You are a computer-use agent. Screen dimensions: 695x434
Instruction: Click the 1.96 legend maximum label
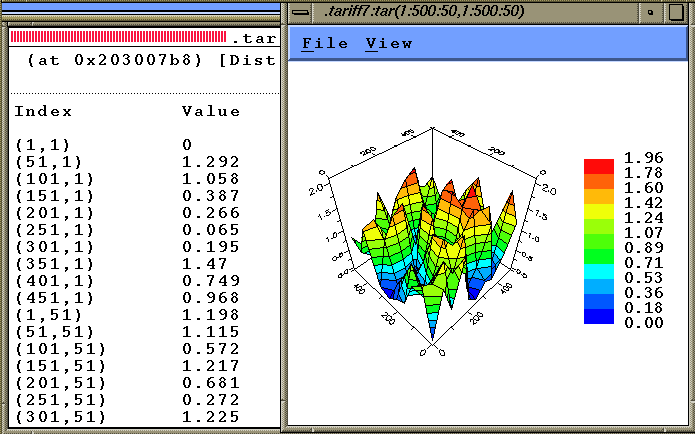tap(642, 158)
